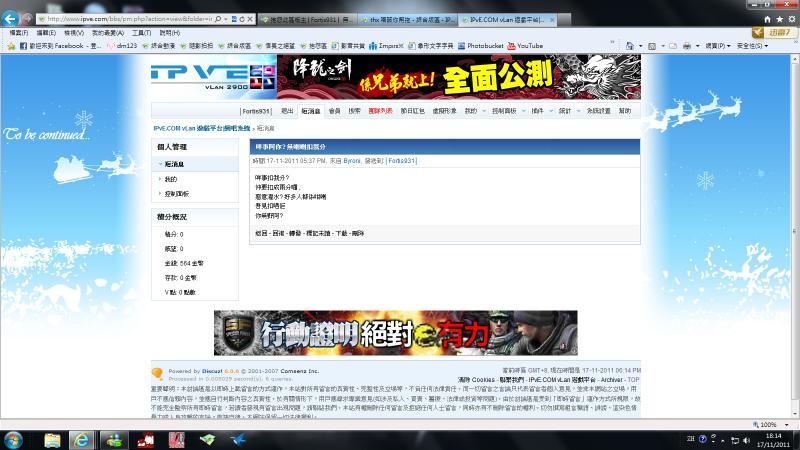
Task: Open the 安全性(S) dropdown
Action: 752,46
